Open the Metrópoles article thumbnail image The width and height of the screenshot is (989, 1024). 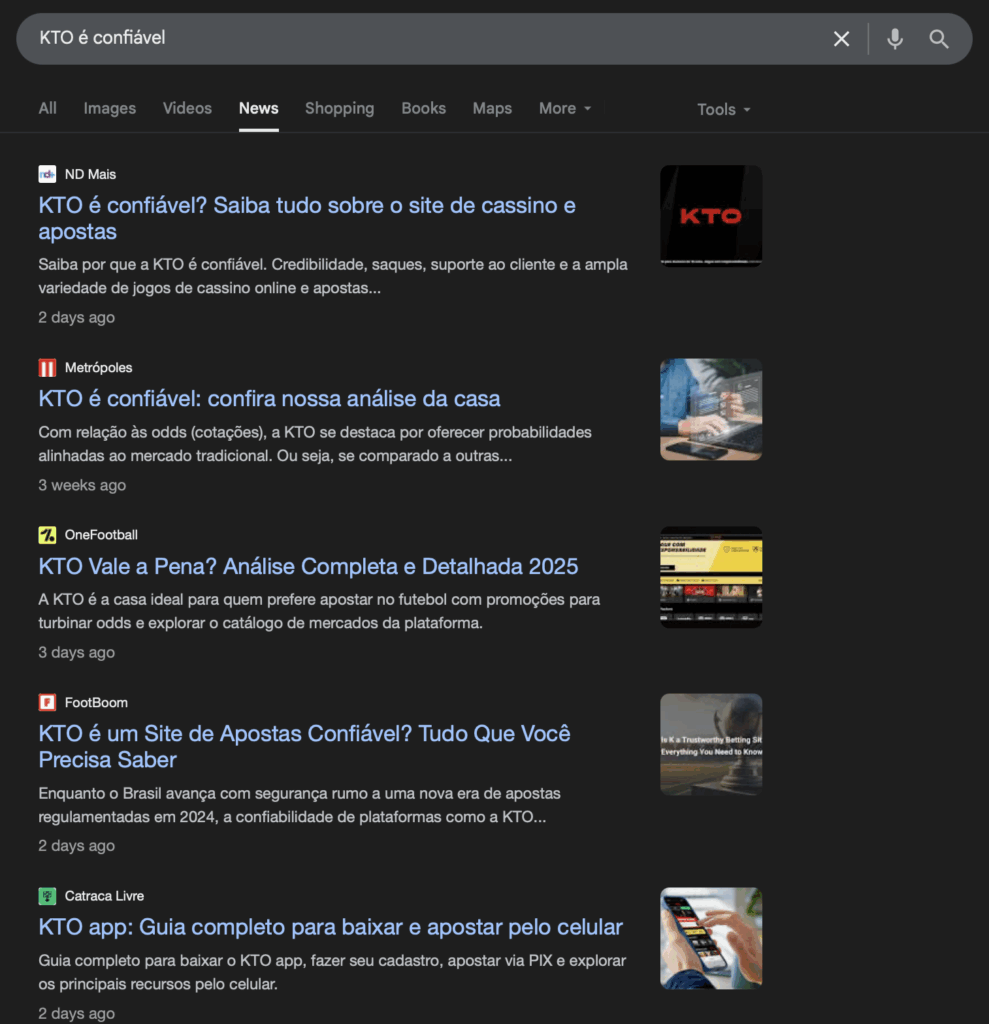(711, 409)
